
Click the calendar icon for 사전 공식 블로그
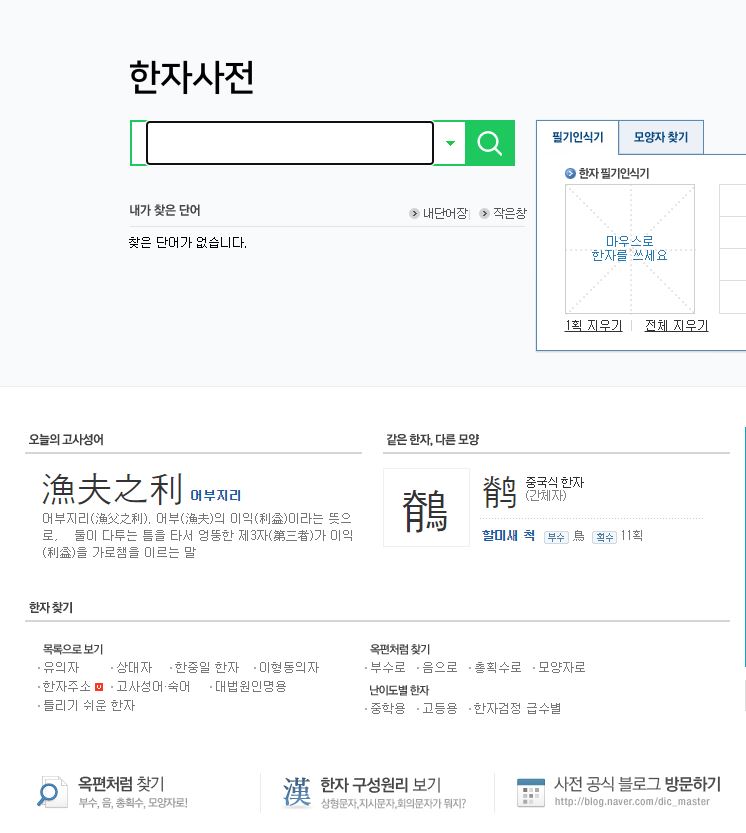pos(530,791)
